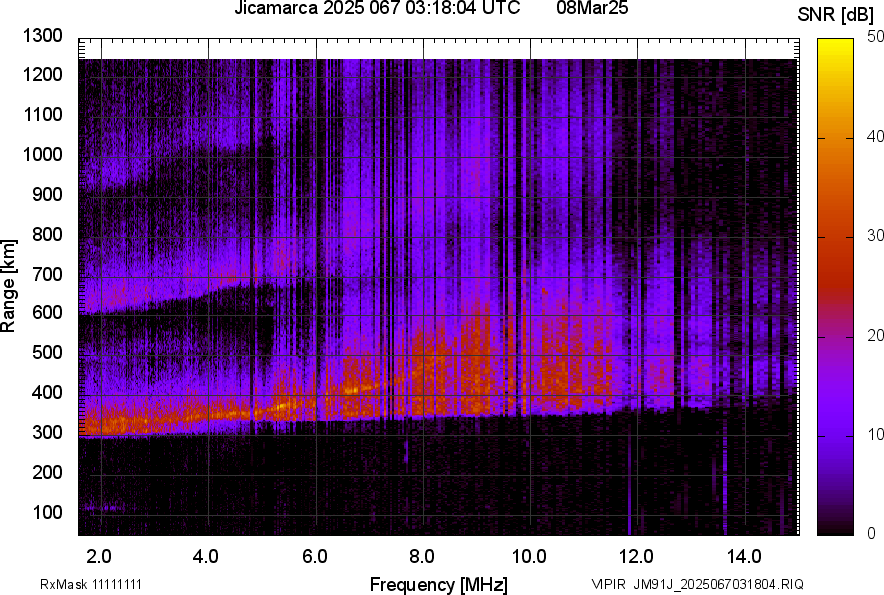The height and width of the screenshot is (595, 884).
Task: Click range tick label '1300'
Action: pos(42,36)
